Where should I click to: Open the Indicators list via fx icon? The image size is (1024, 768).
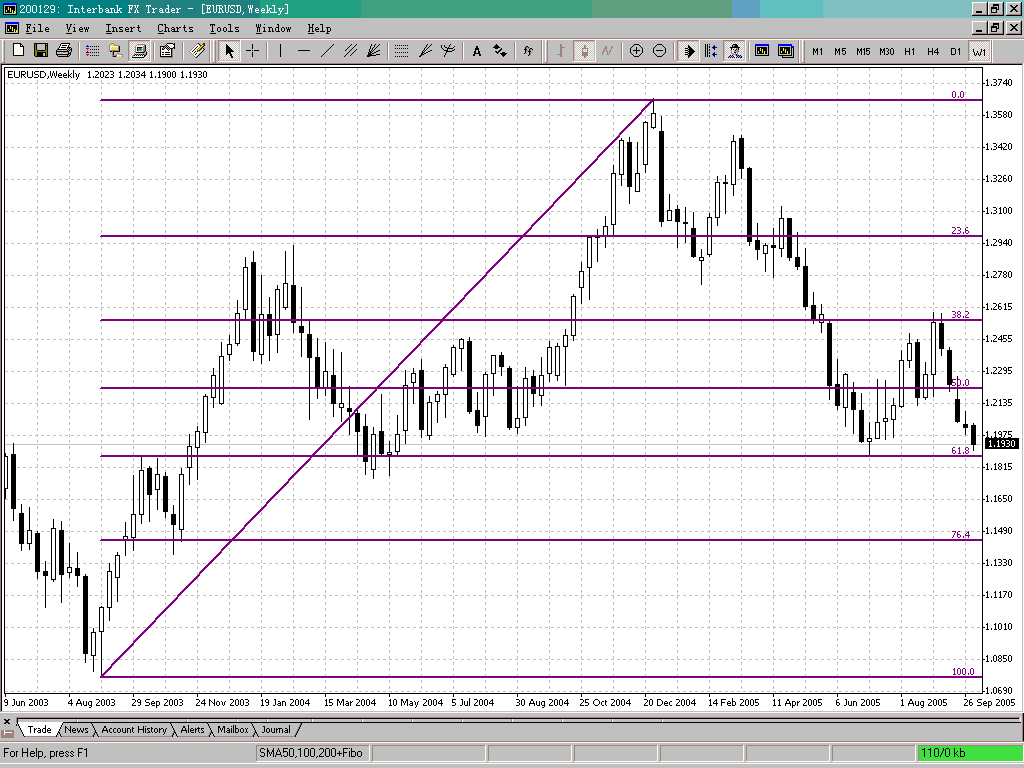(x=528, y=51)
